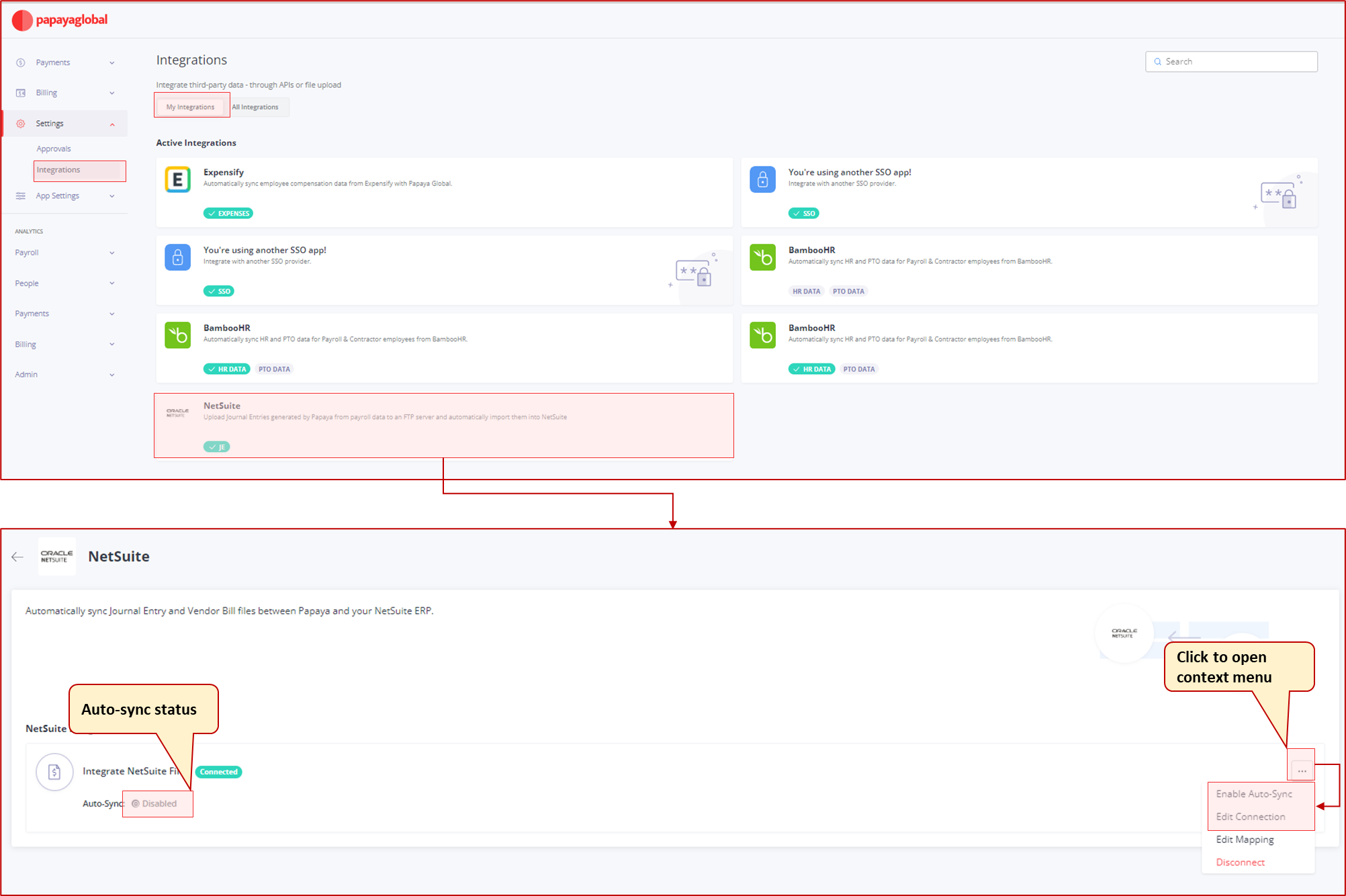Click inside the Search field
The height and width of the screenshot is (896, 1346).
click(1231, 61)
